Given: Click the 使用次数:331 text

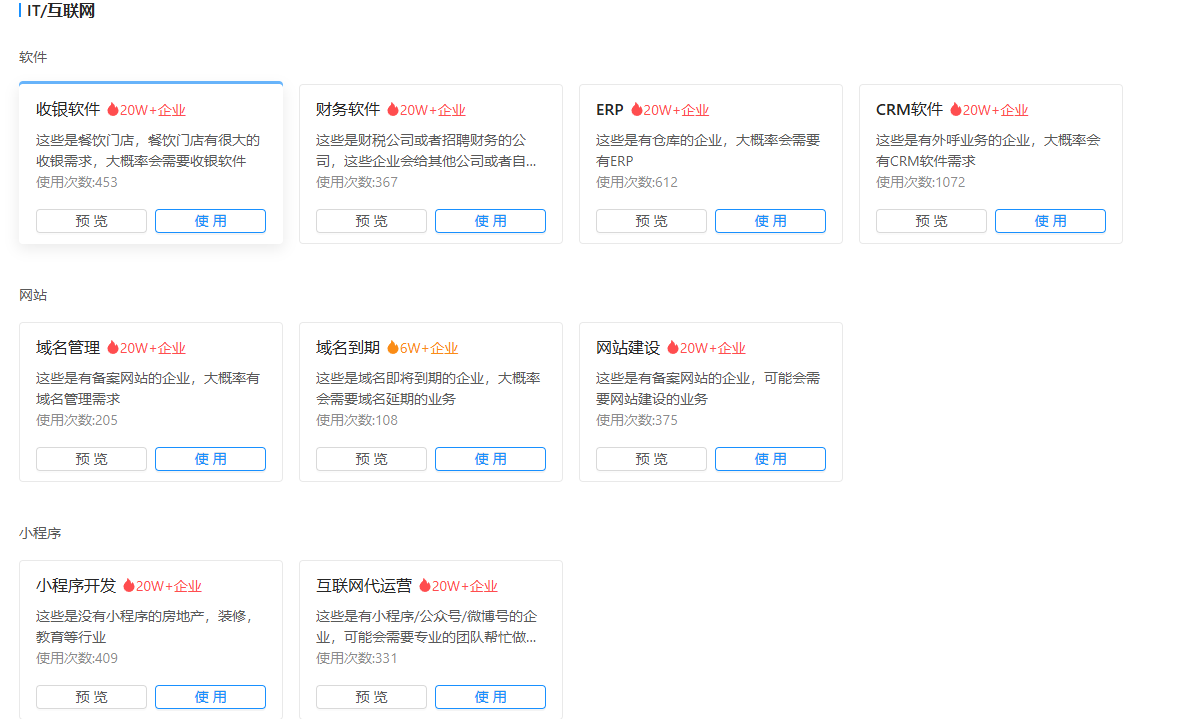Looking at the screenshot, I should coord(357,658).
